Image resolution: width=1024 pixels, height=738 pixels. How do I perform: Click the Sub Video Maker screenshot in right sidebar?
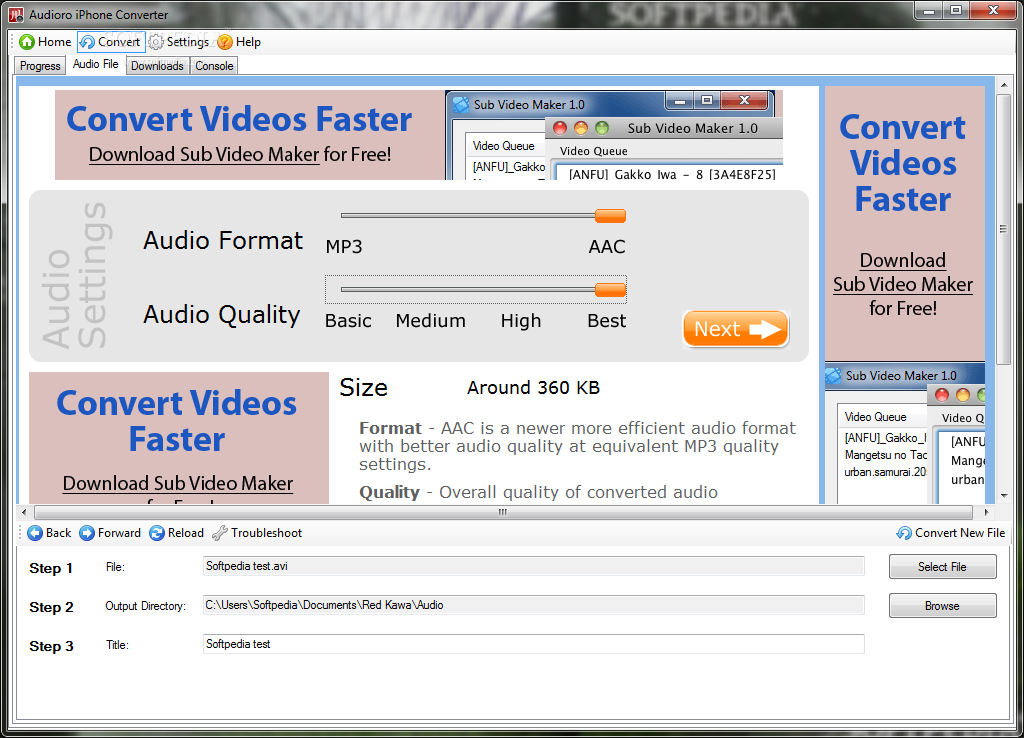click(905, 433)
